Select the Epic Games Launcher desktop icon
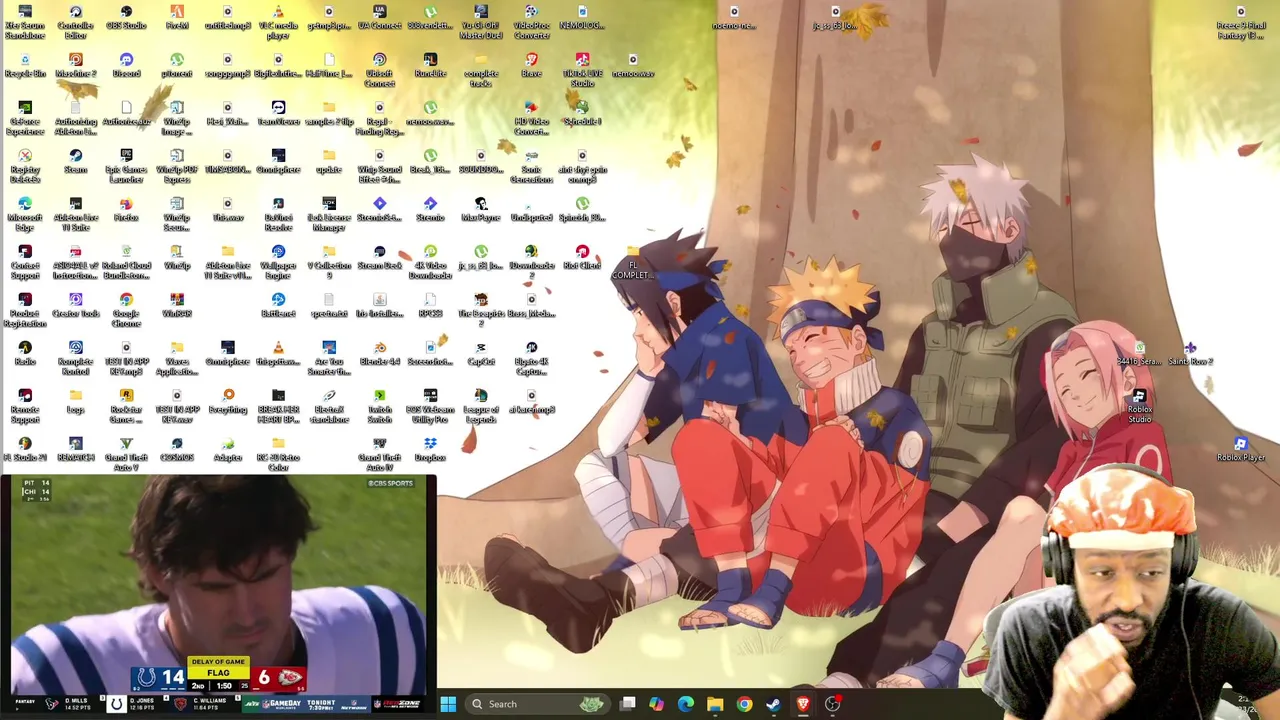 pos(126,167)
